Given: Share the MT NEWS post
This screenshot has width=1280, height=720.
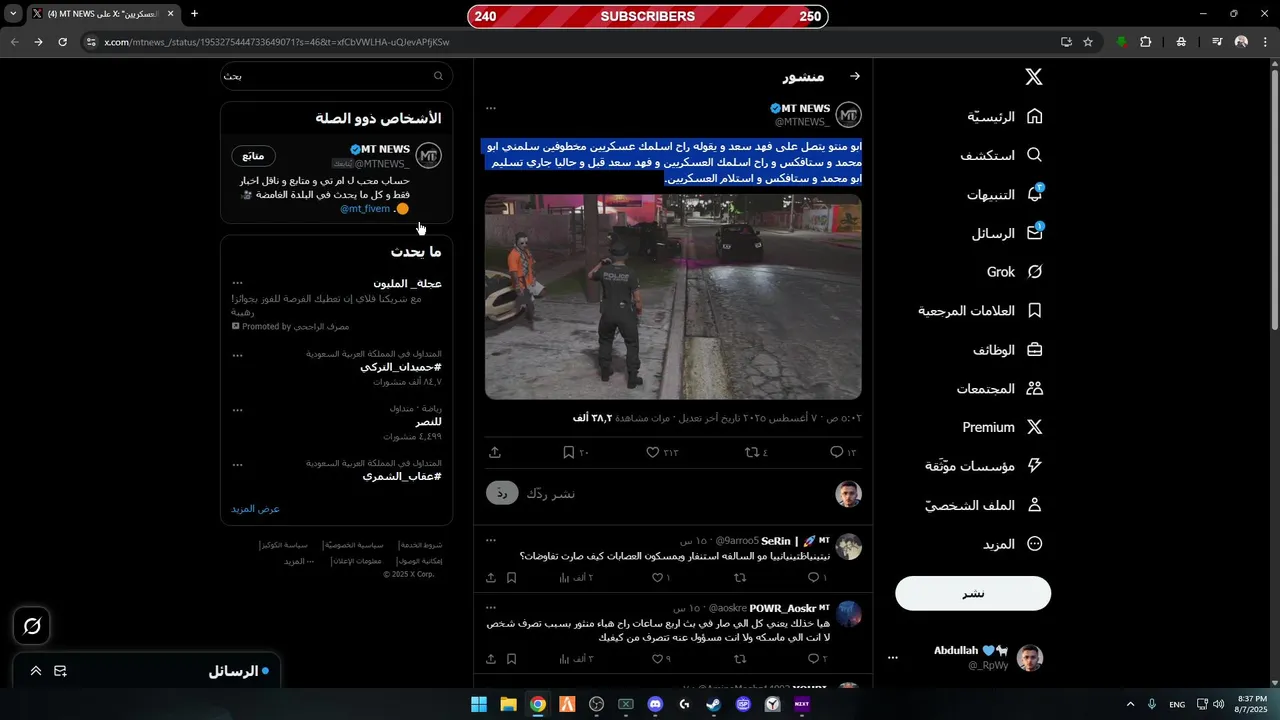Looking at the screenshot, I should point(495,453).
